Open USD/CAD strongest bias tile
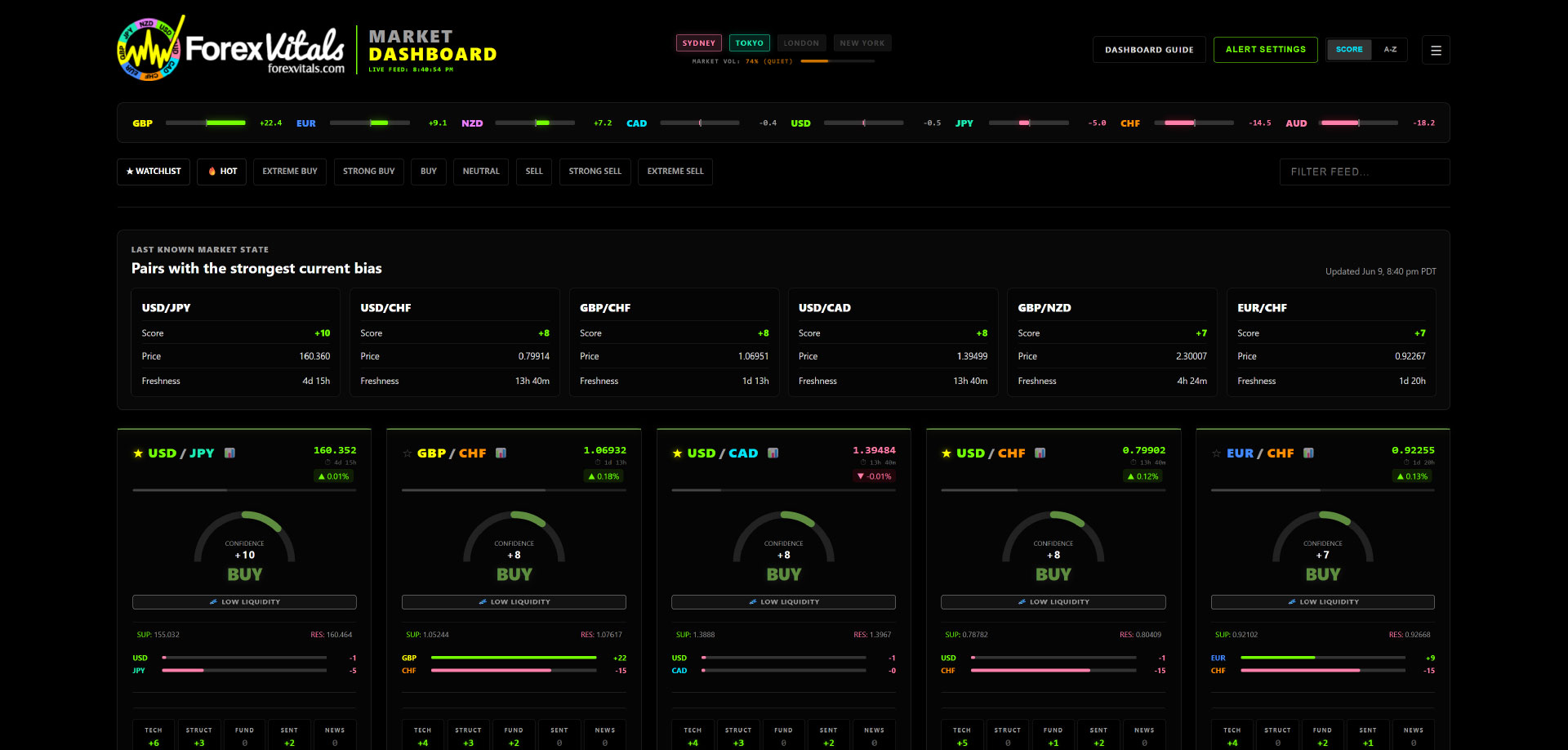 pos(893,342)
